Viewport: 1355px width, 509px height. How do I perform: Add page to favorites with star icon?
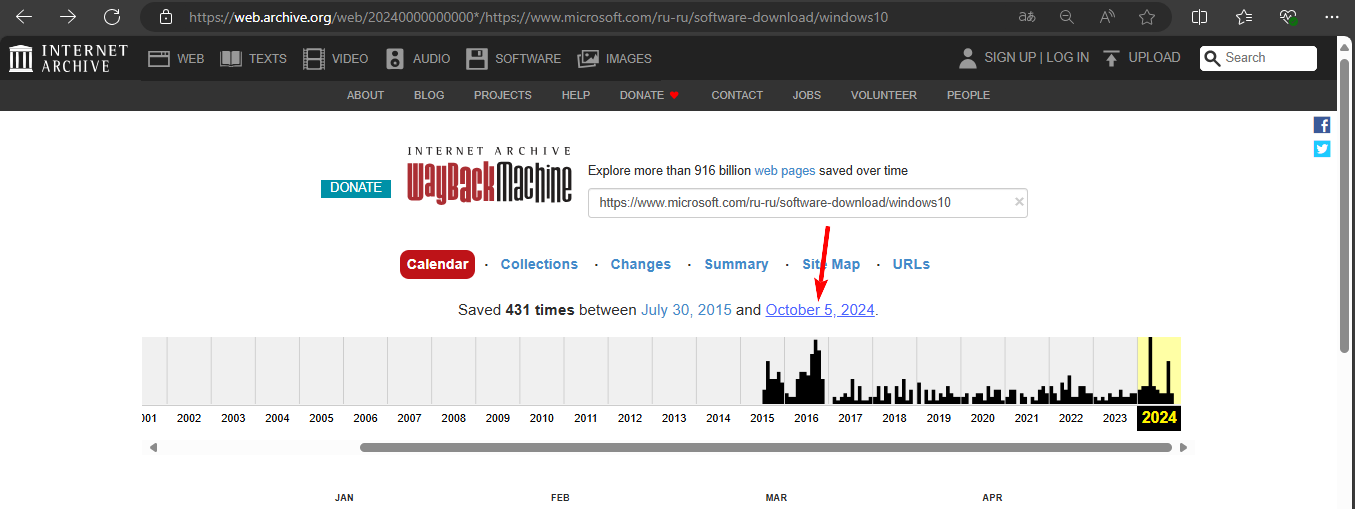[1147, 17]
